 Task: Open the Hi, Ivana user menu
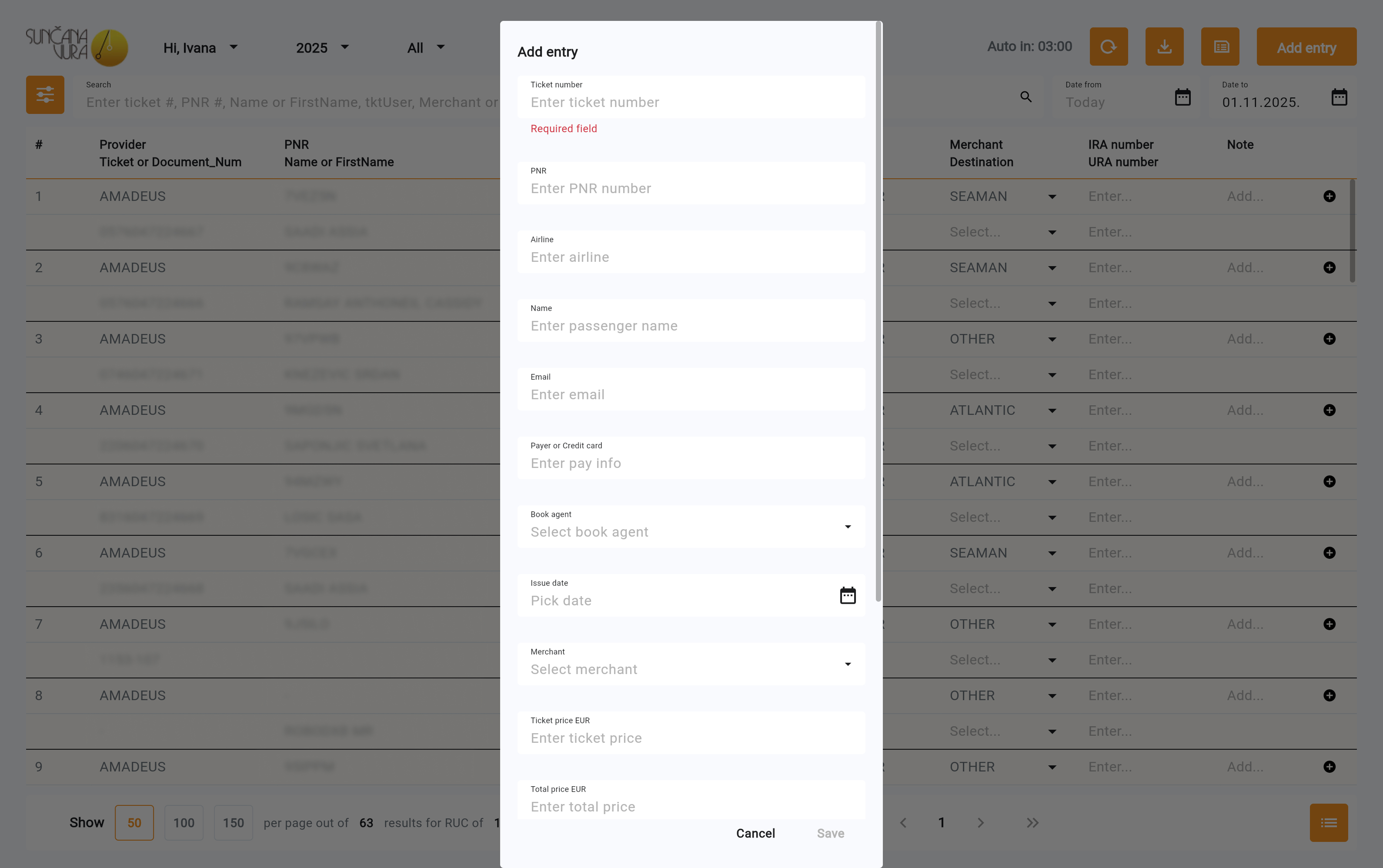200,48
